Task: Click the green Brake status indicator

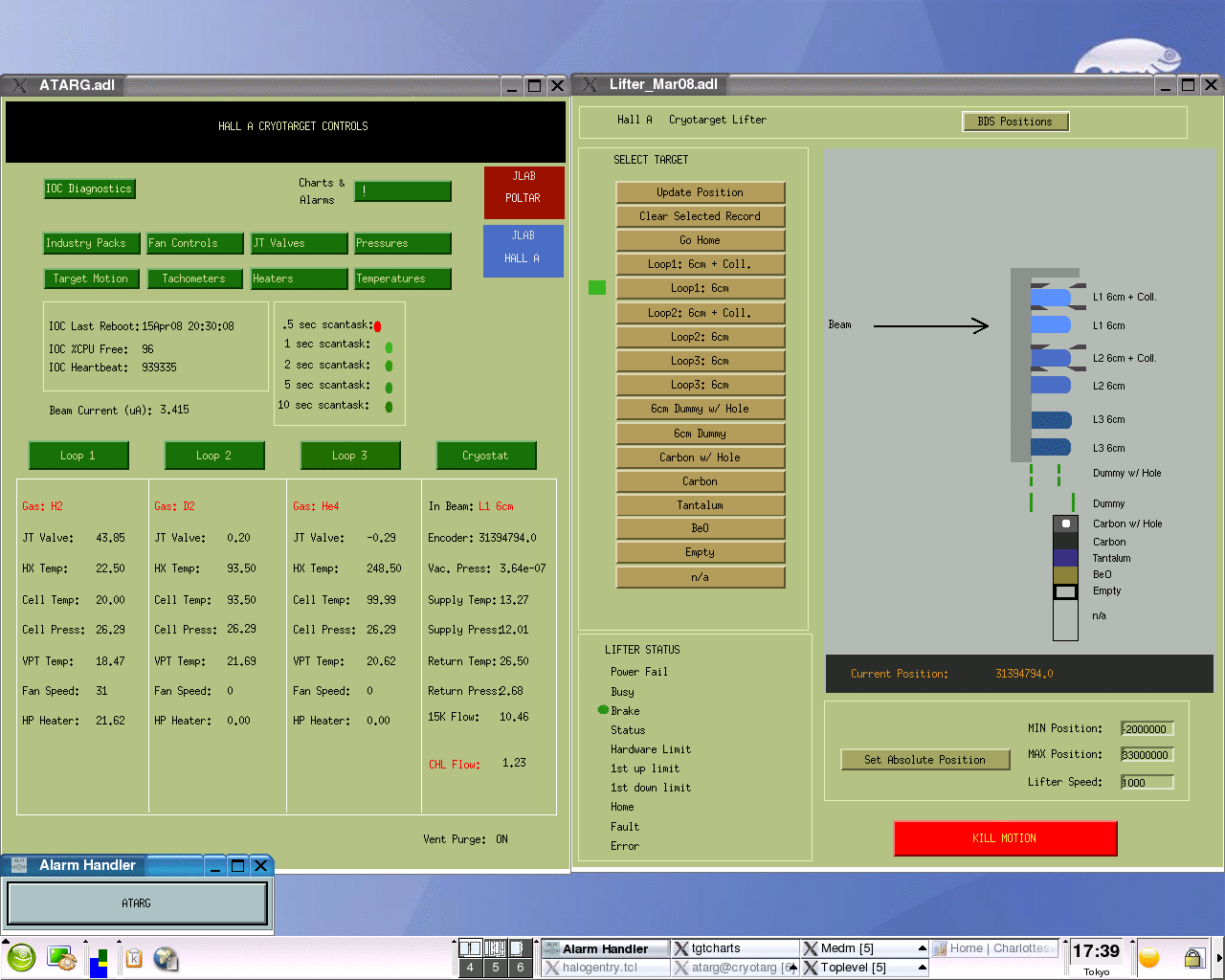Action: point(603,710)
